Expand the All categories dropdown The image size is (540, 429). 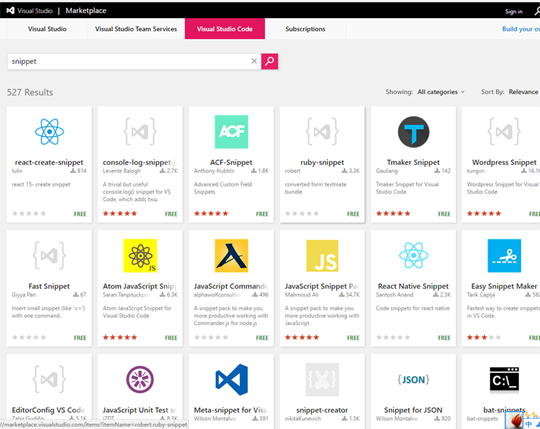click(x=441, y=92)
